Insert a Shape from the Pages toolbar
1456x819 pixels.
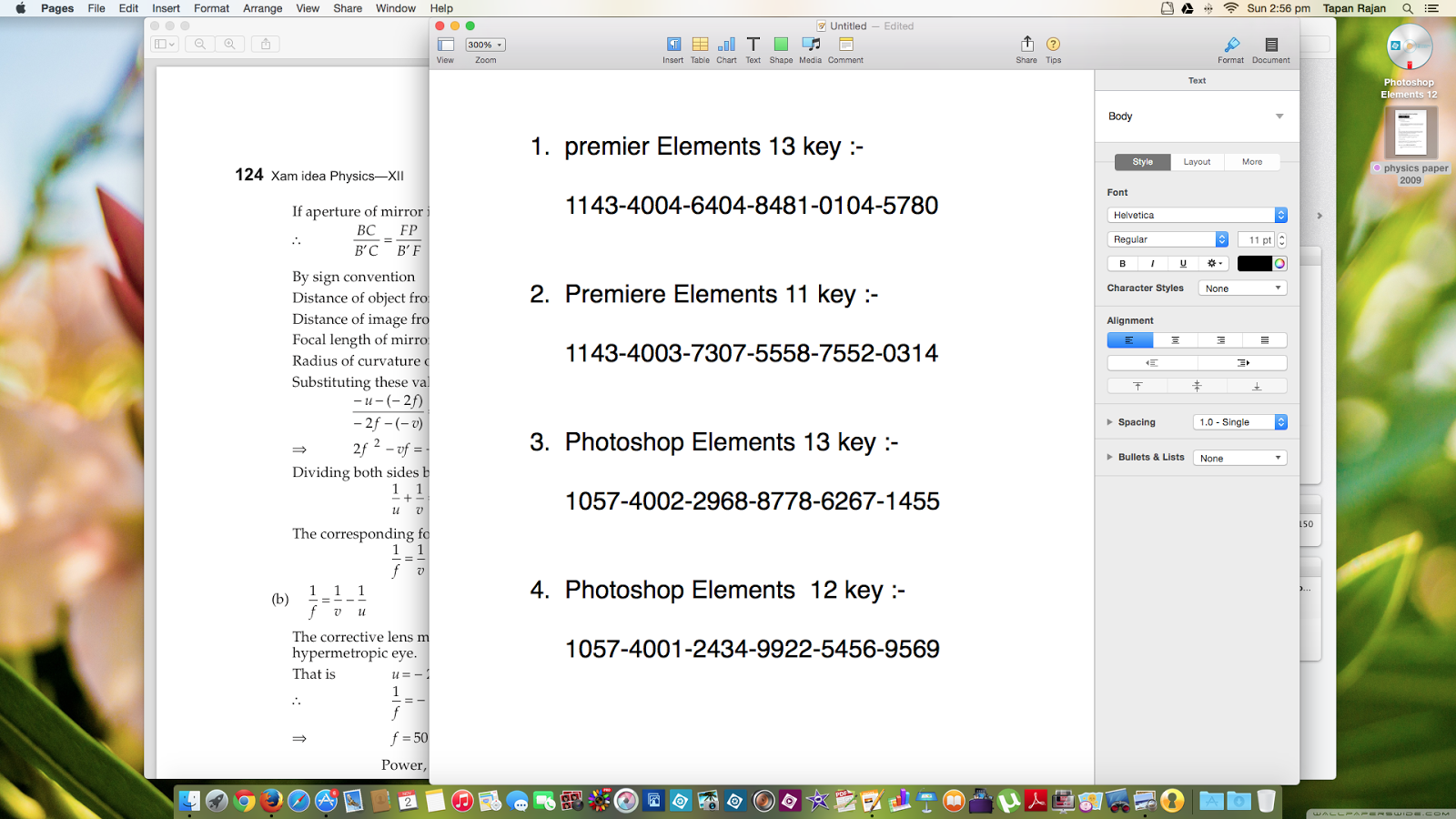(781, 45)
